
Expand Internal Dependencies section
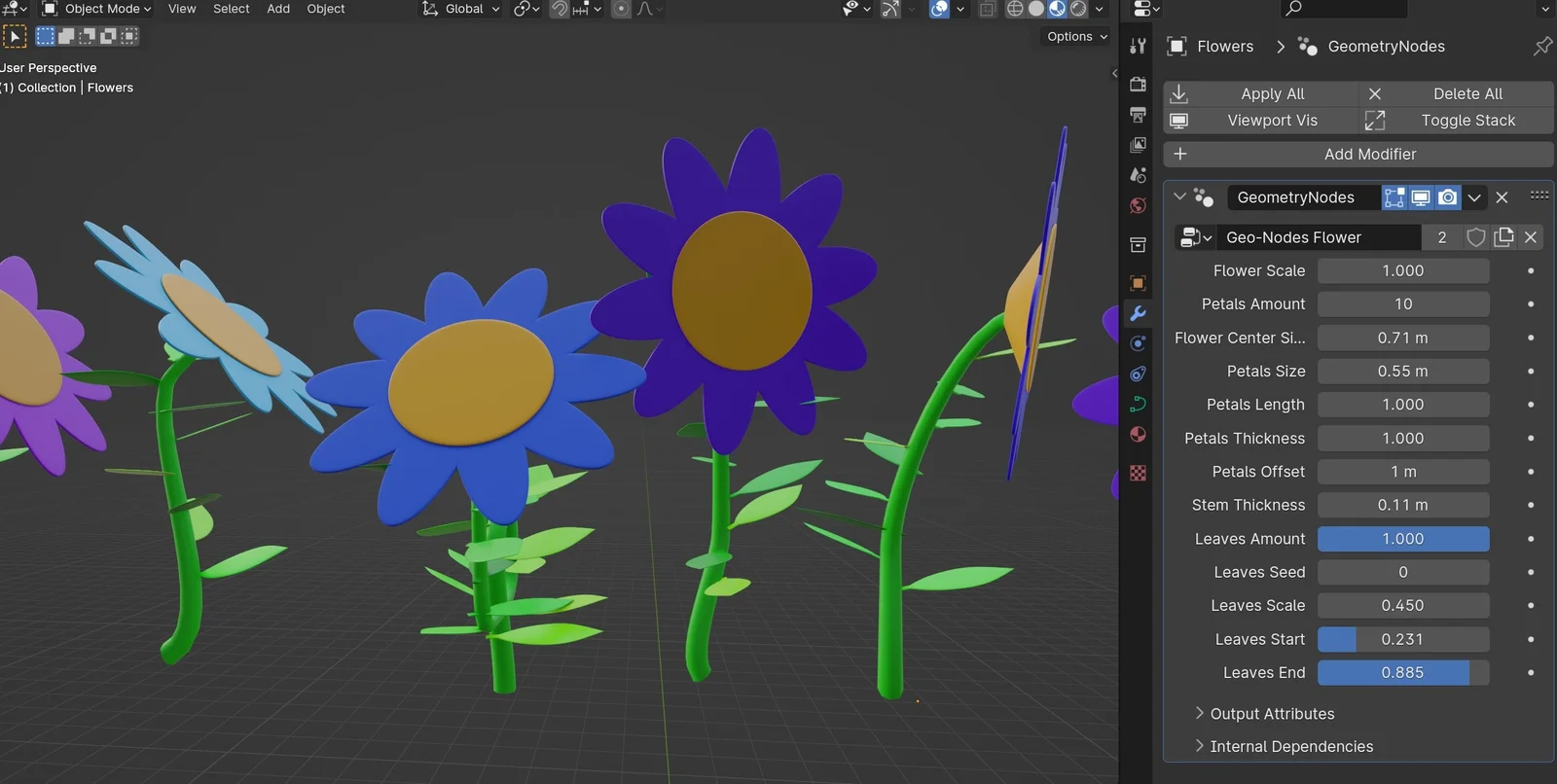click(x=1285, y=747)
